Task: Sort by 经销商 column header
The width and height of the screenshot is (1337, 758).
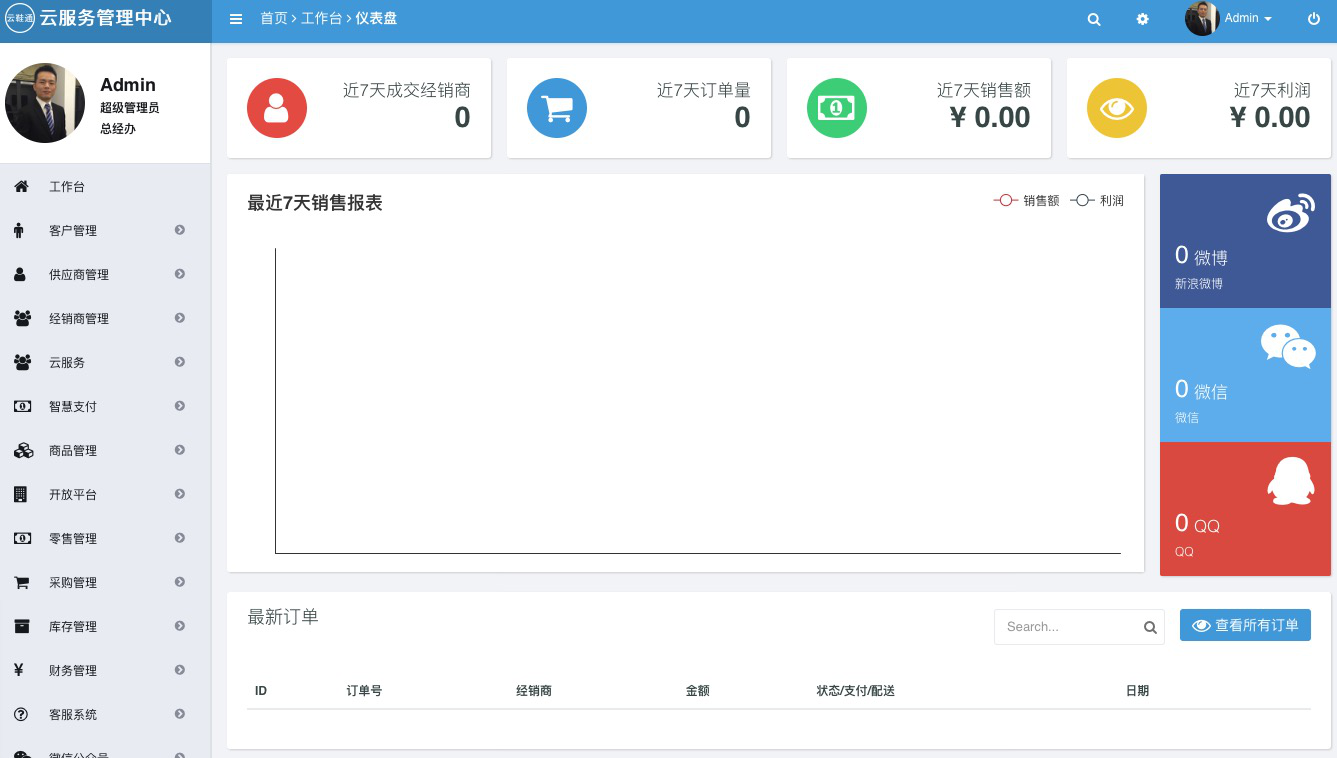Action: (x=534, y=691)
